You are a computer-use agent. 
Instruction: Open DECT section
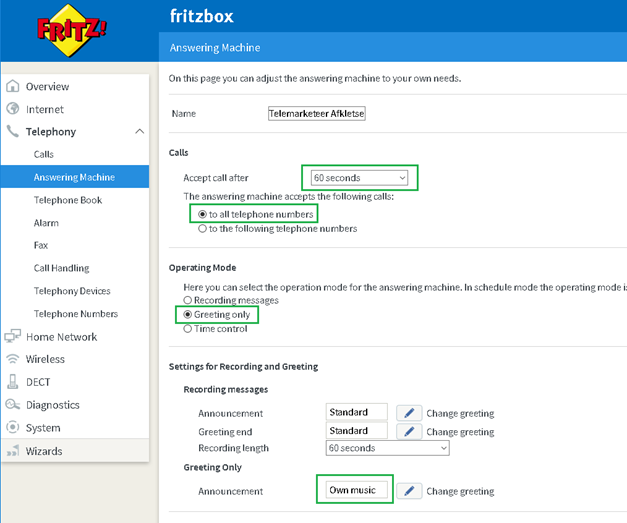[x=38, y=382]
